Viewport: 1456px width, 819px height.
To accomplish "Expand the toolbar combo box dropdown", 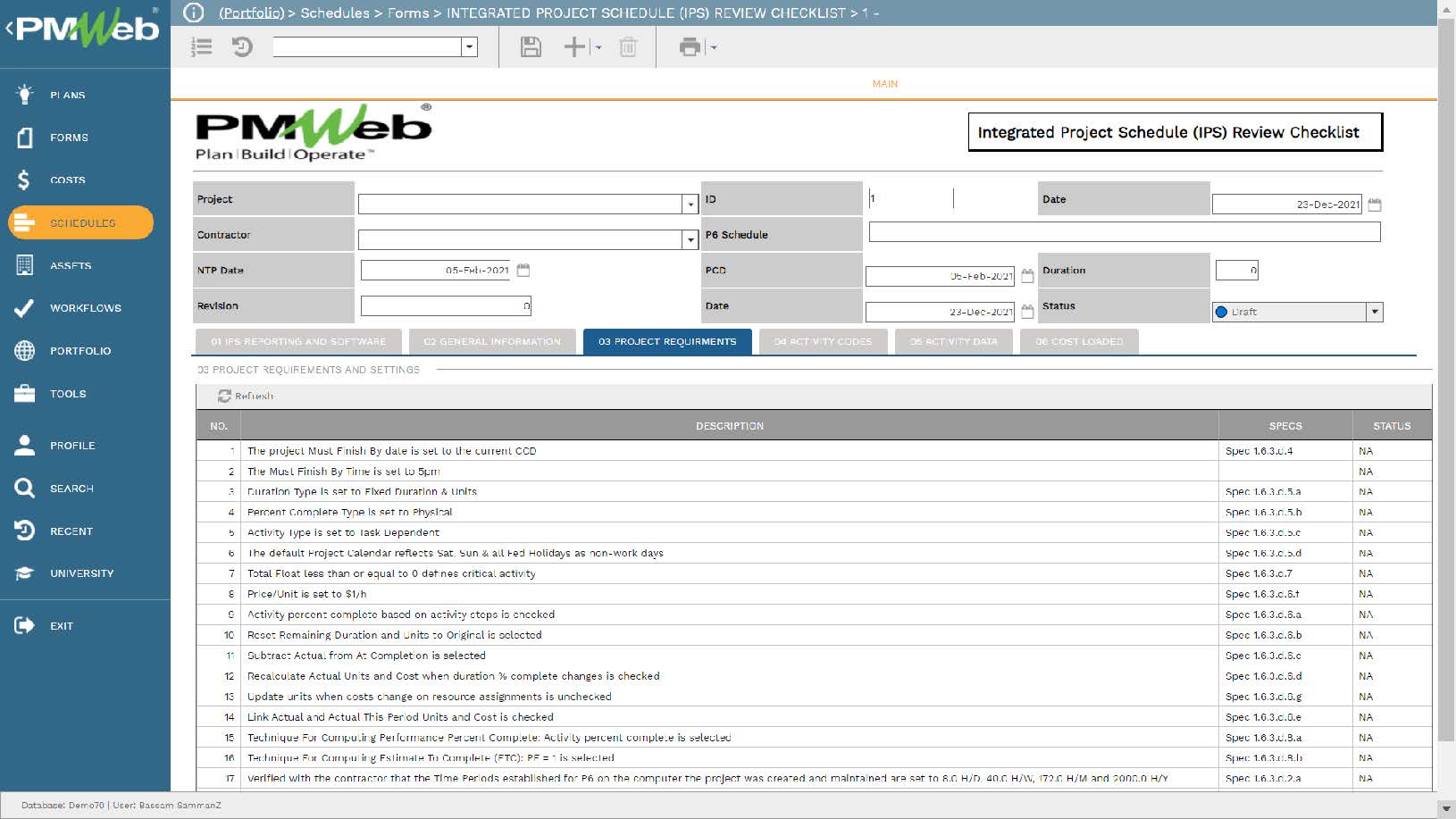I will (469, 47).
